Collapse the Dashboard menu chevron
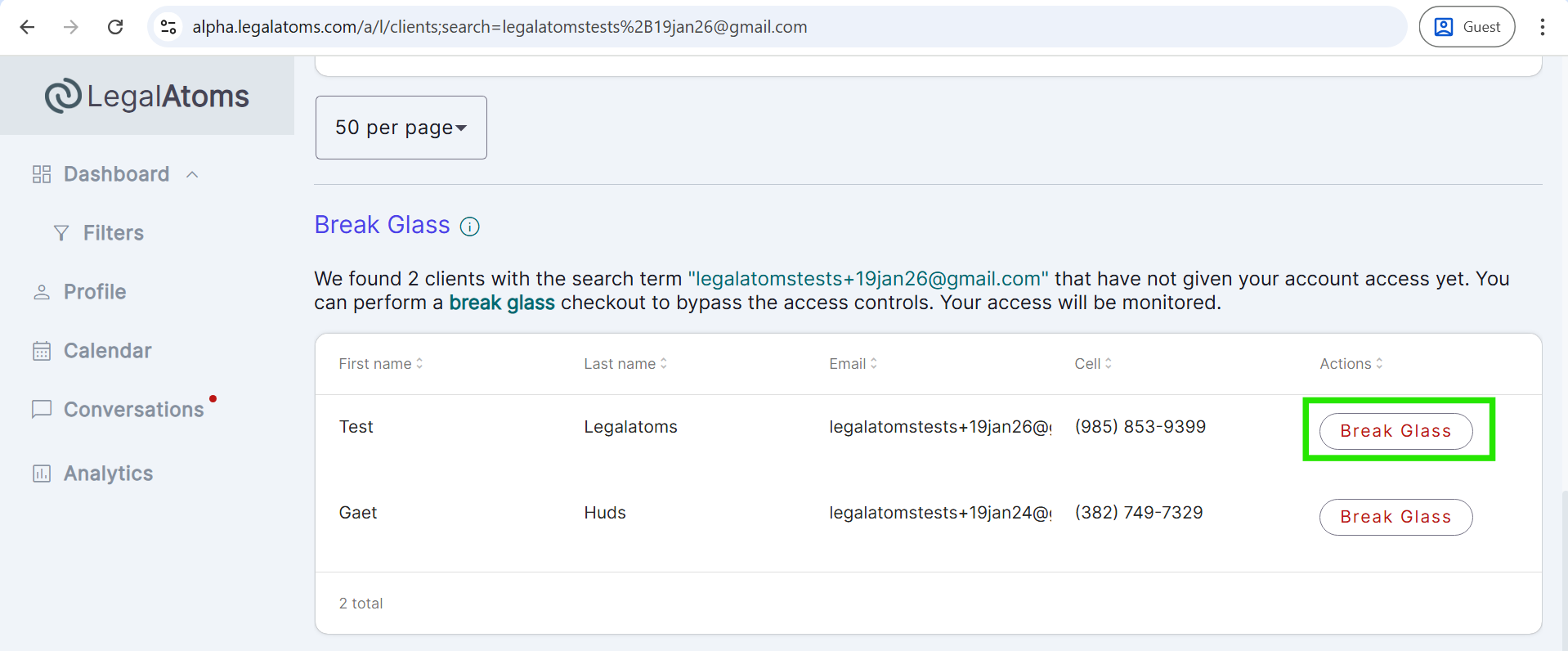 pyautogui.click(x=192, y=175)
